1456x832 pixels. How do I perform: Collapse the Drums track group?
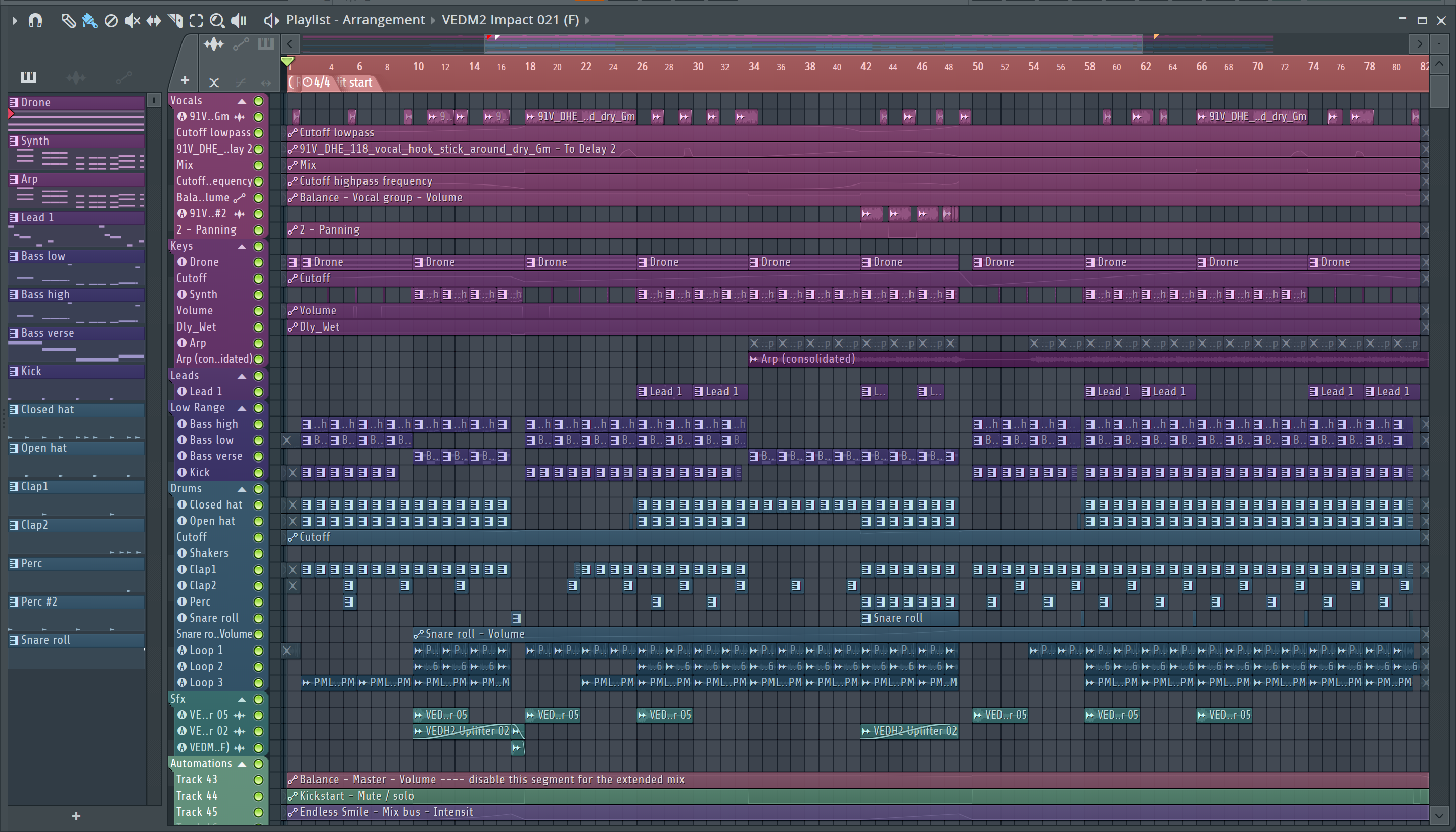(242, 489)
